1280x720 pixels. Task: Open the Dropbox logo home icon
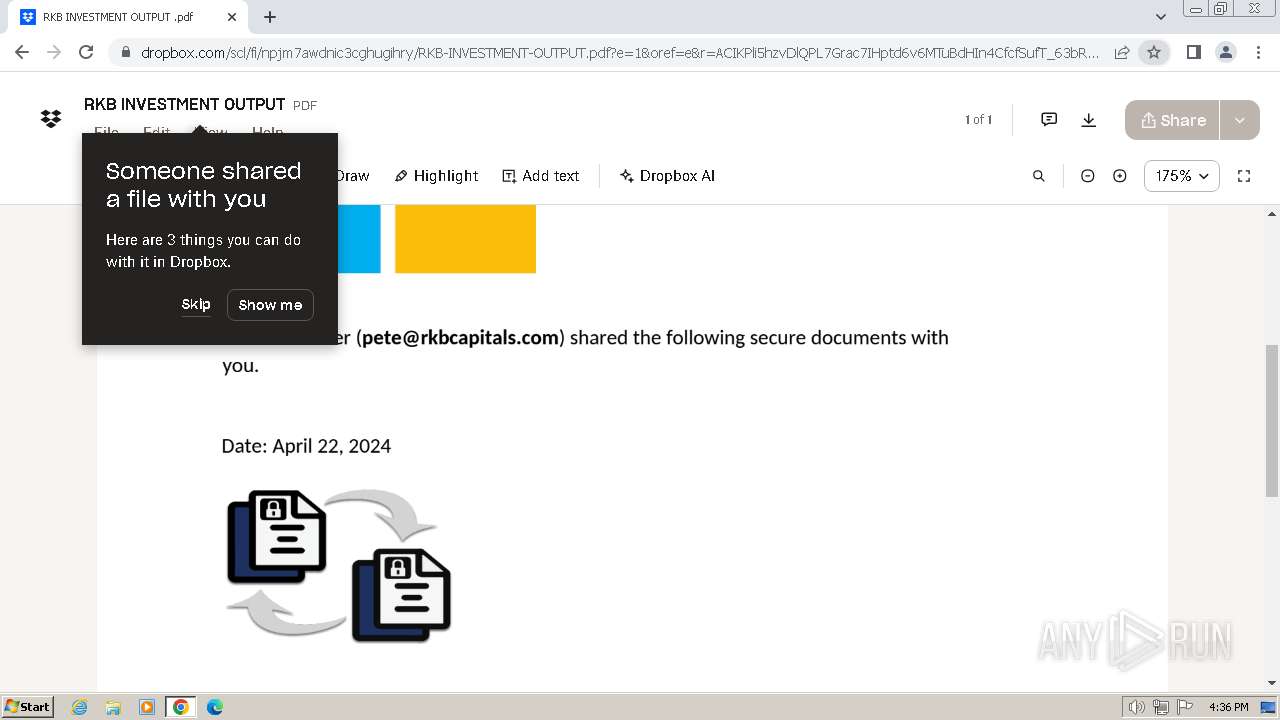51,119
